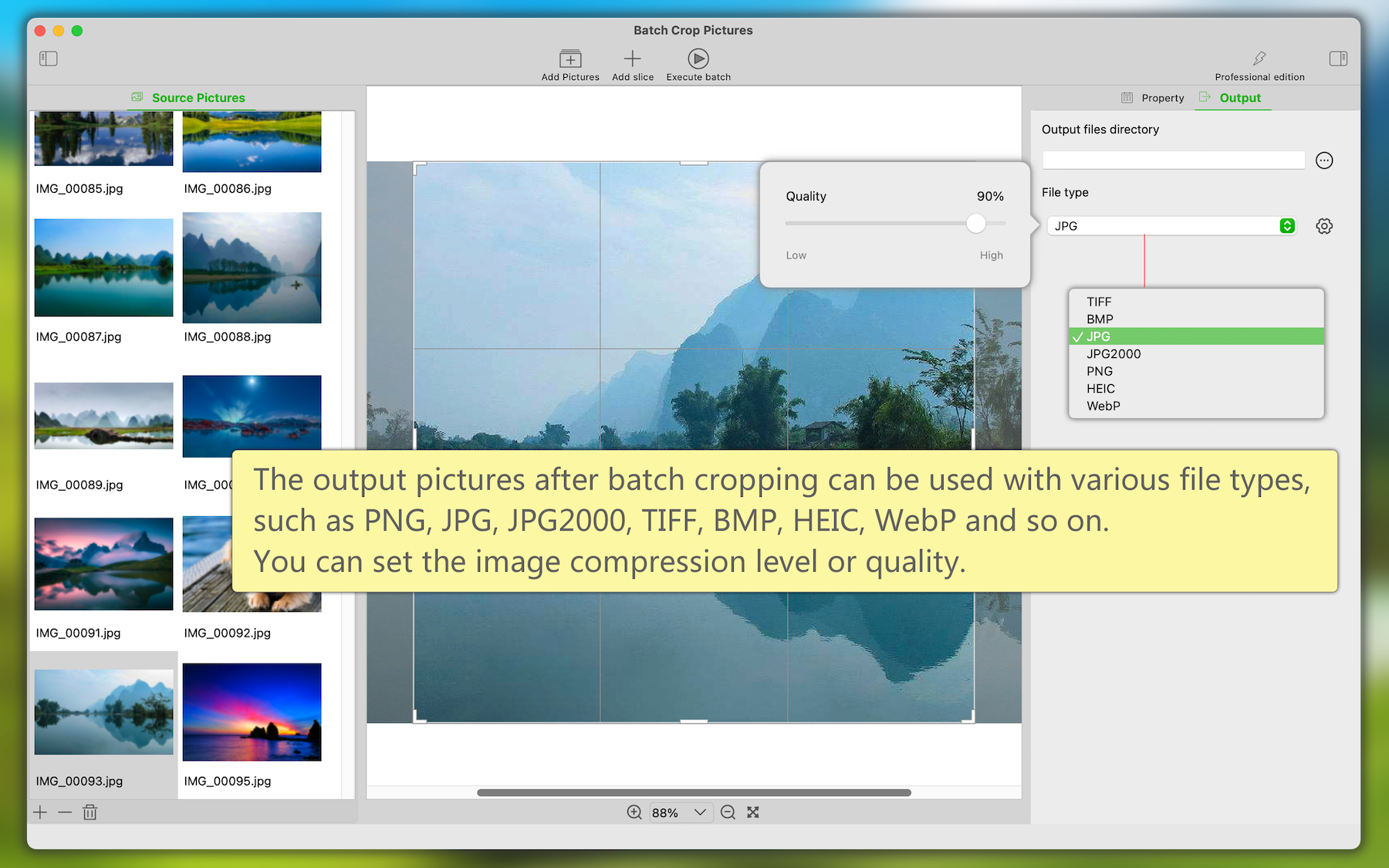
Task: Click the bottom edge crop handle
Action: click(x=694, y=721)
